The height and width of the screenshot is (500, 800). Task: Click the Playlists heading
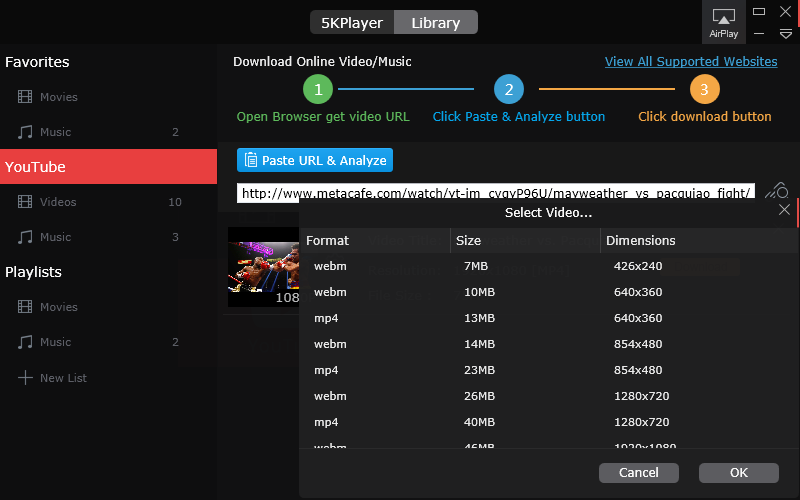click(33, 272)
